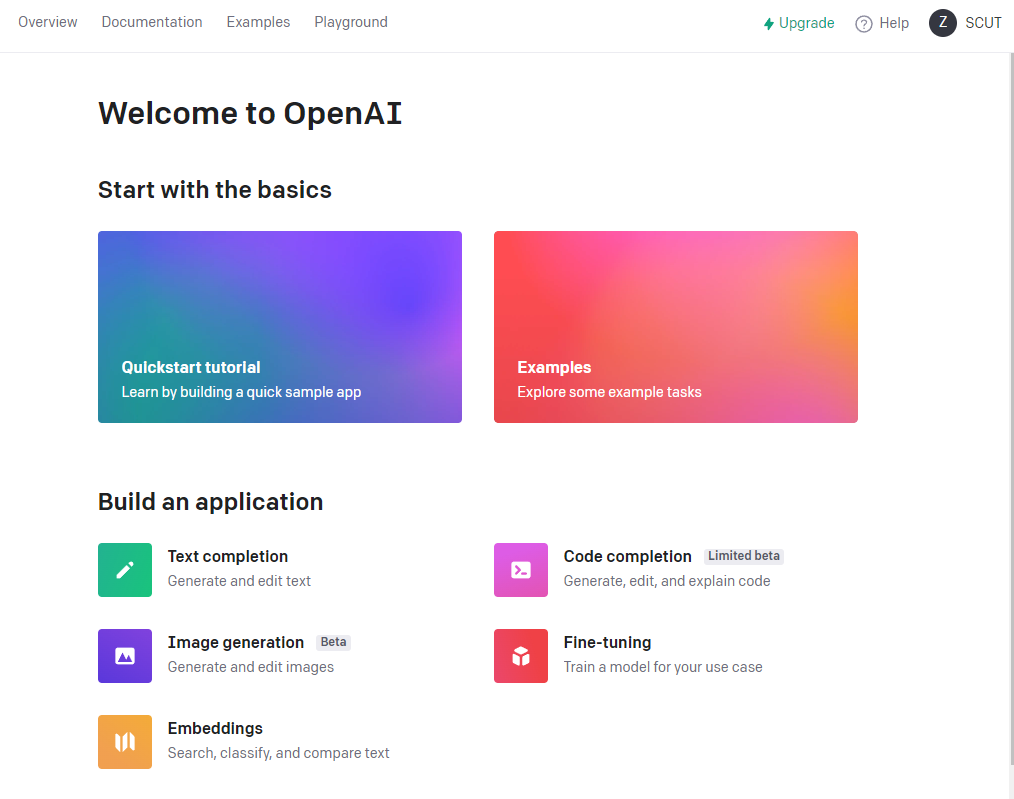Open the Playground tab
The height and width of the screenshot is (799, 1014).
(x=351, y=22)
